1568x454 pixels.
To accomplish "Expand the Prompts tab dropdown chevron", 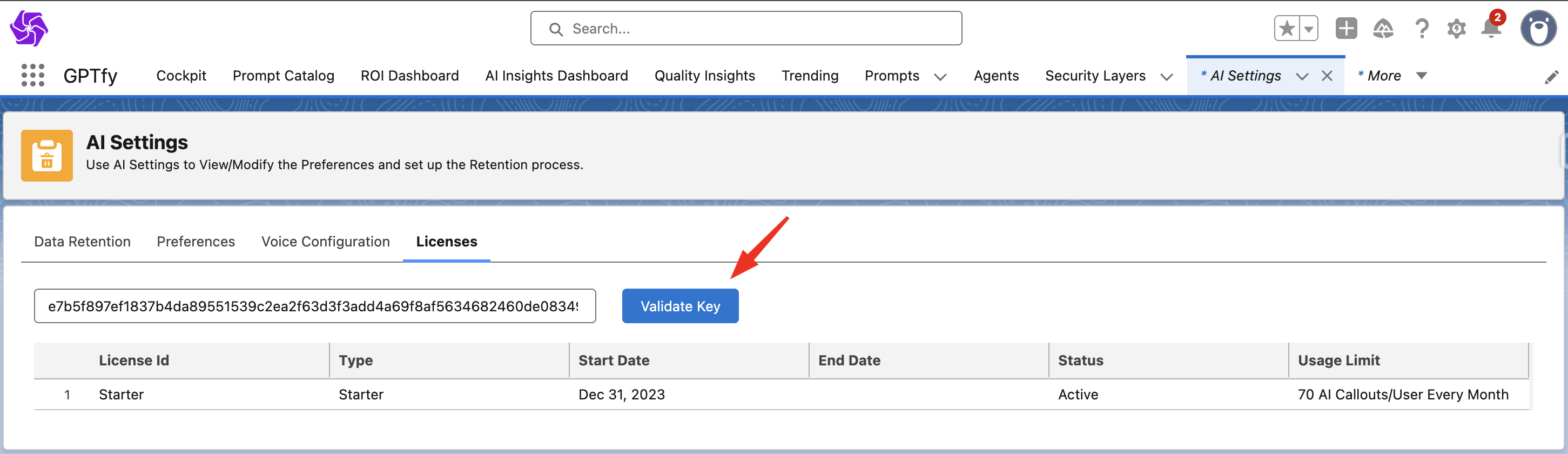I will (x=940, y=77).
